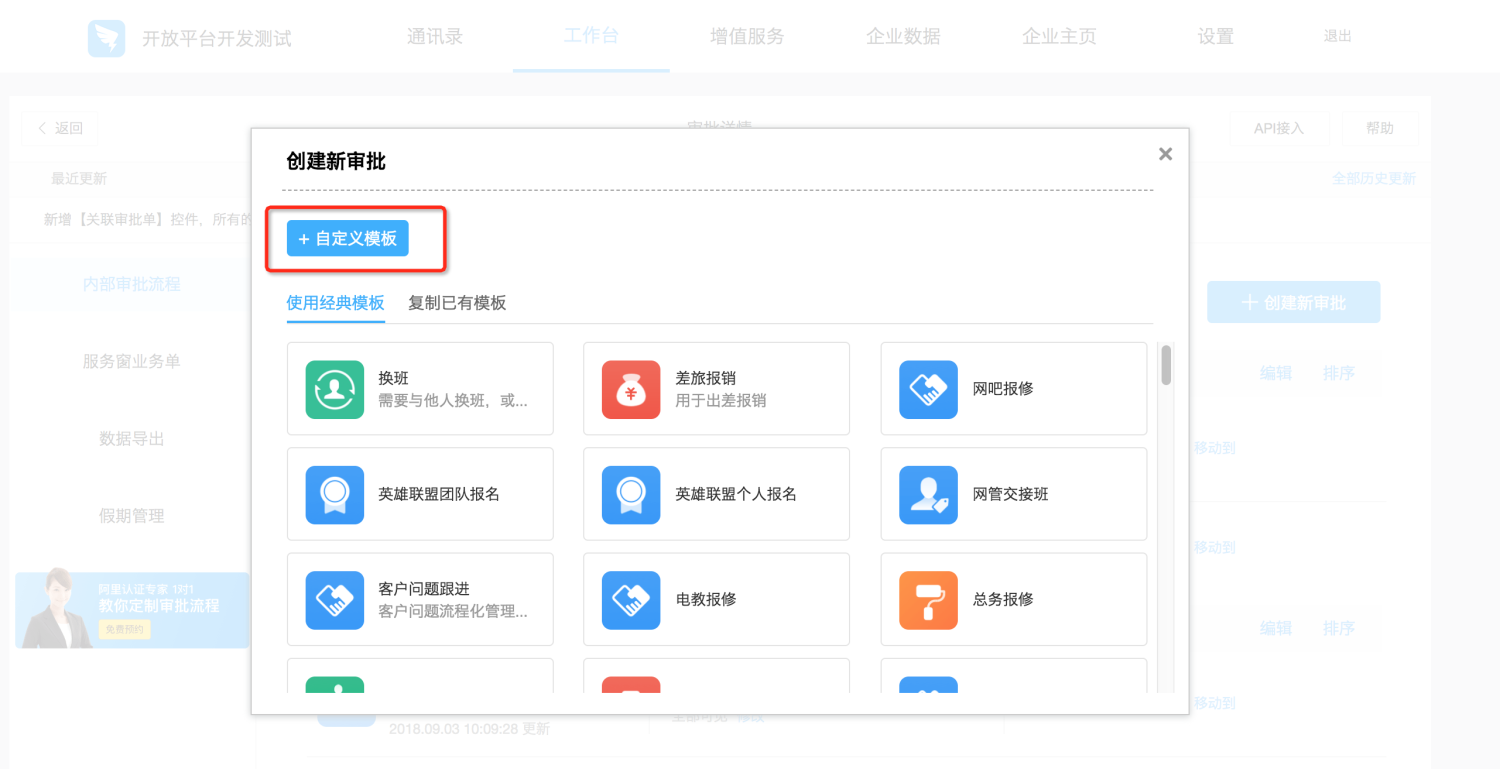Click the 客户问题流程化管理 description text
1500x769 pixels.
pyautogui.click(x=453, y=611)
